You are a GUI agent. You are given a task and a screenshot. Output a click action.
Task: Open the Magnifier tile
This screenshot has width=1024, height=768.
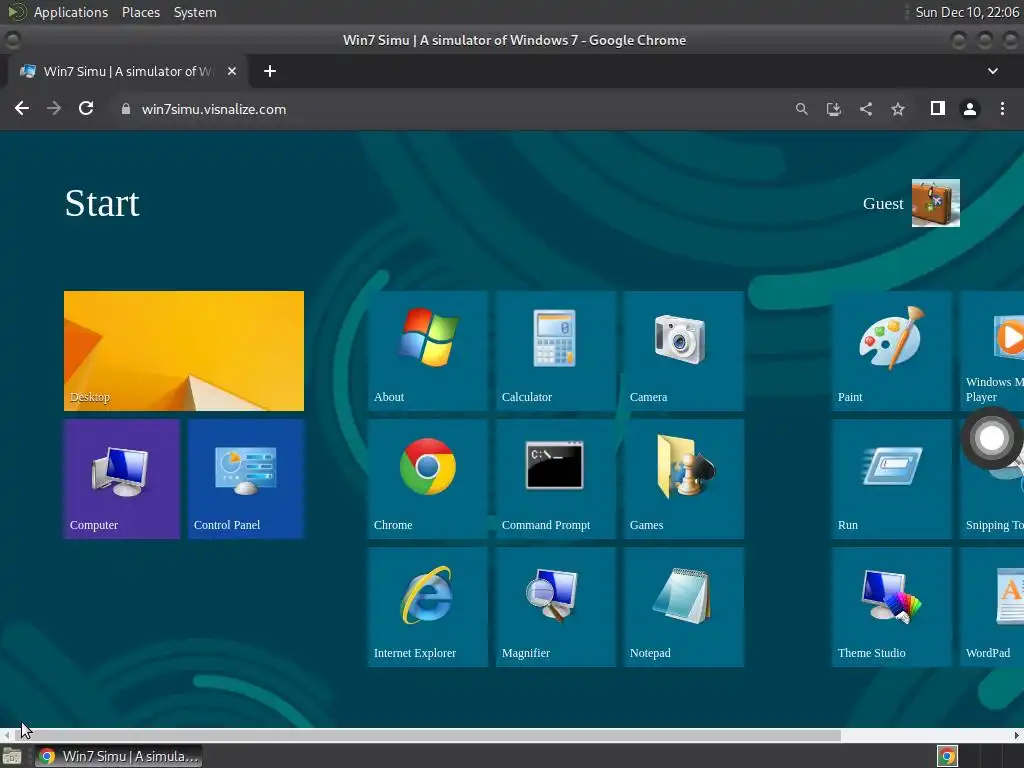556,607
